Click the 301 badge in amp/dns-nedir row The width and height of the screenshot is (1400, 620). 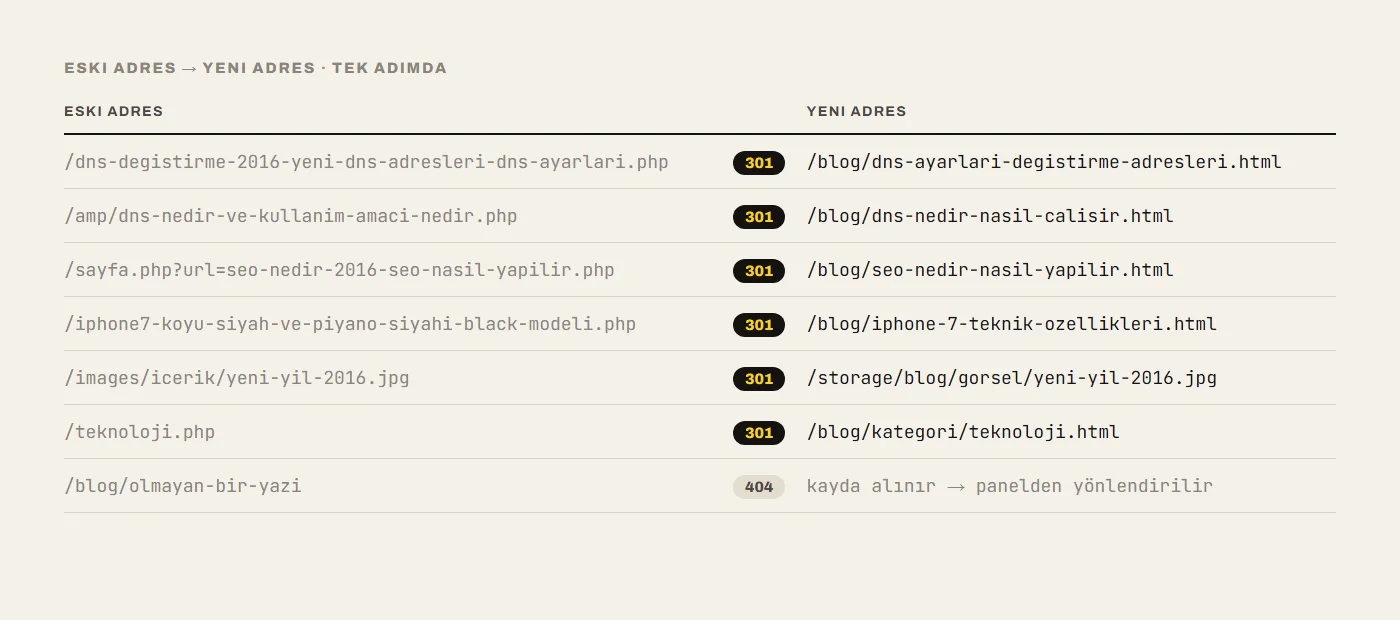click(759, 217)
